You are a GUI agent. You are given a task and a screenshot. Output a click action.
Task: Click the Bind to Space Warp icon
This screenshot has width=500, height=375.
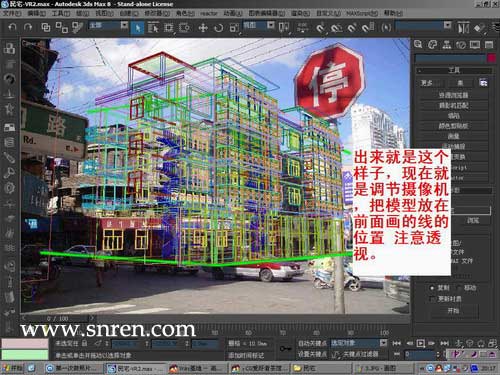[78, 27]
